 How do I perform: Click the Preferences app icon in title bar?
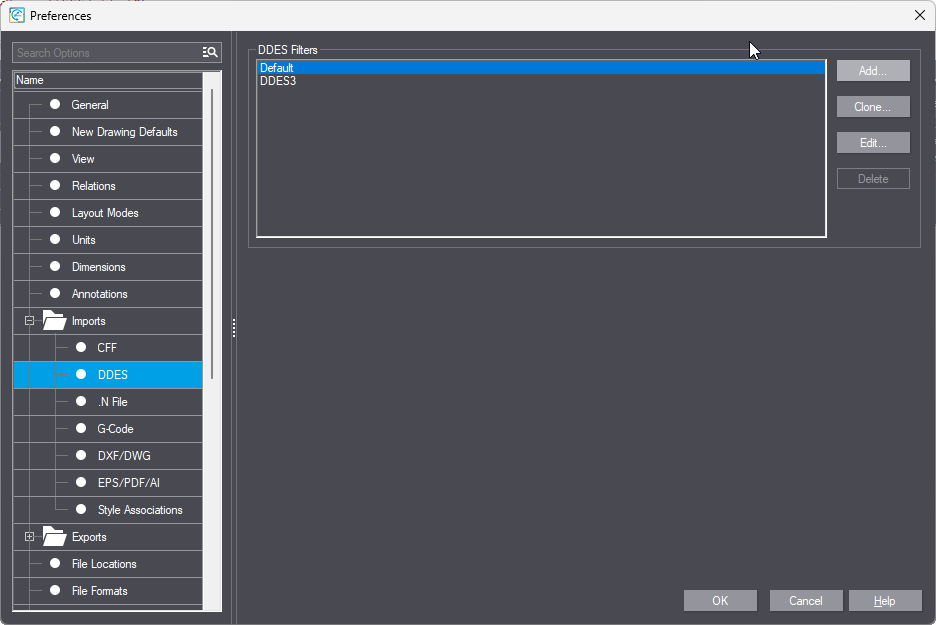pos(17,15)
